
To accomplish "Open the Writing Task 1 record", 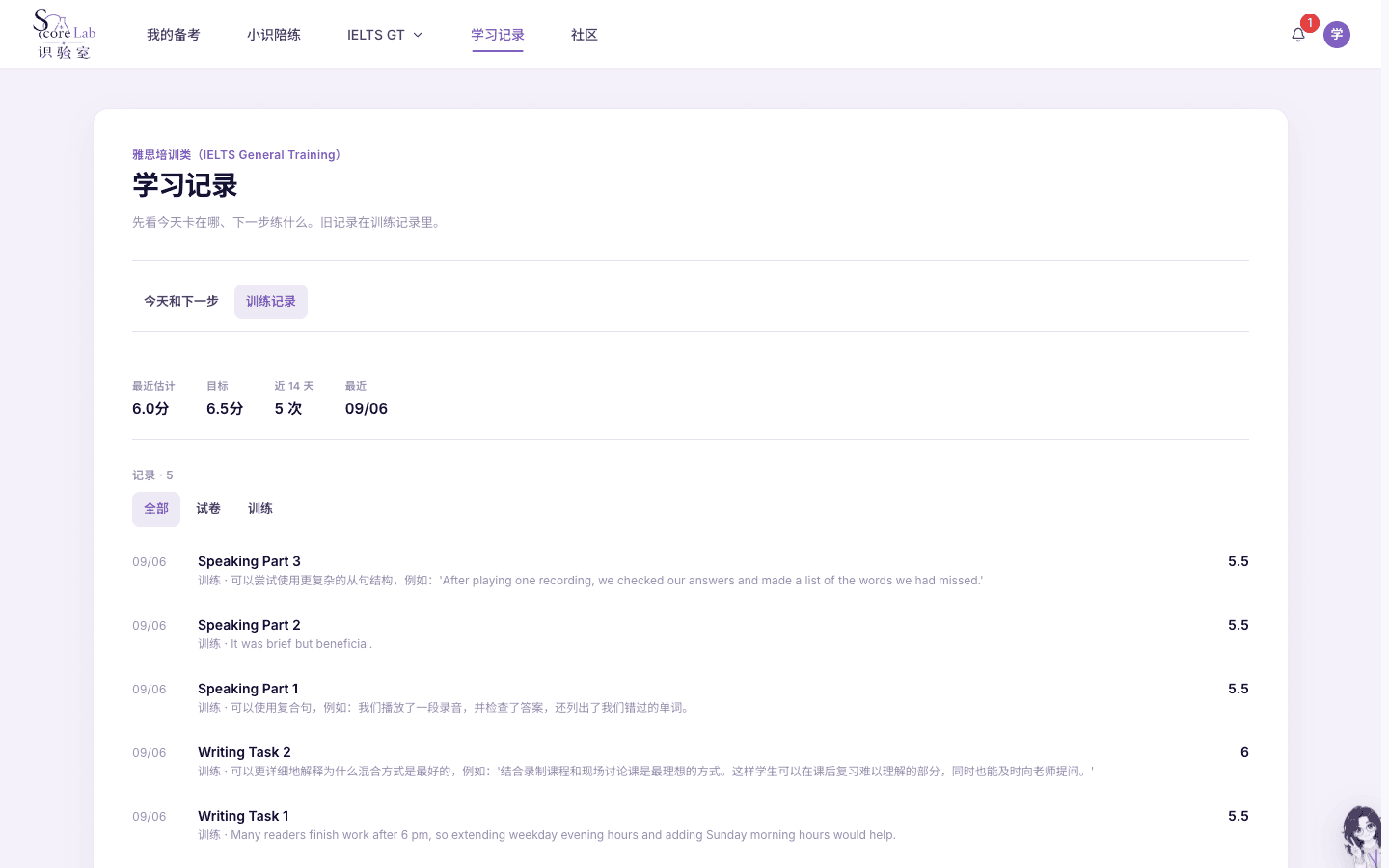I will (x=691, y=825).
